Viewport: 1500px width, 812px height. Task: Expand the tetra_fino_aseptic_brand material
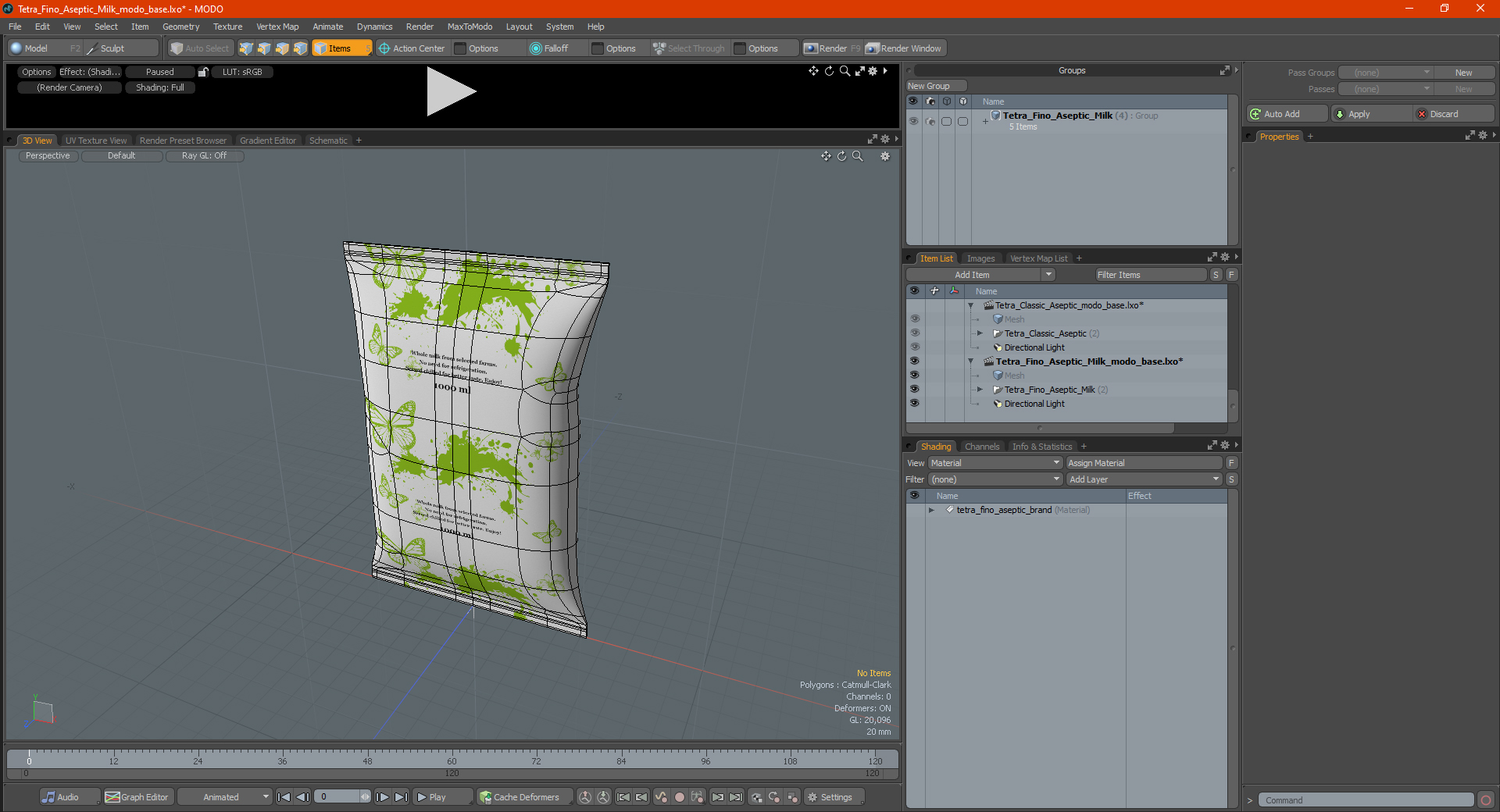pos(931,510)
